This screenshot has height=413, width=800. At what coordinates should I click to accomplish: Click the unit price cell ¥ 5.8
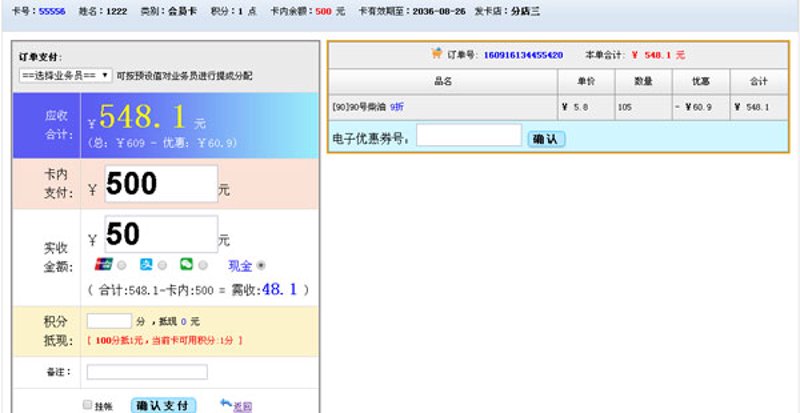586,107
